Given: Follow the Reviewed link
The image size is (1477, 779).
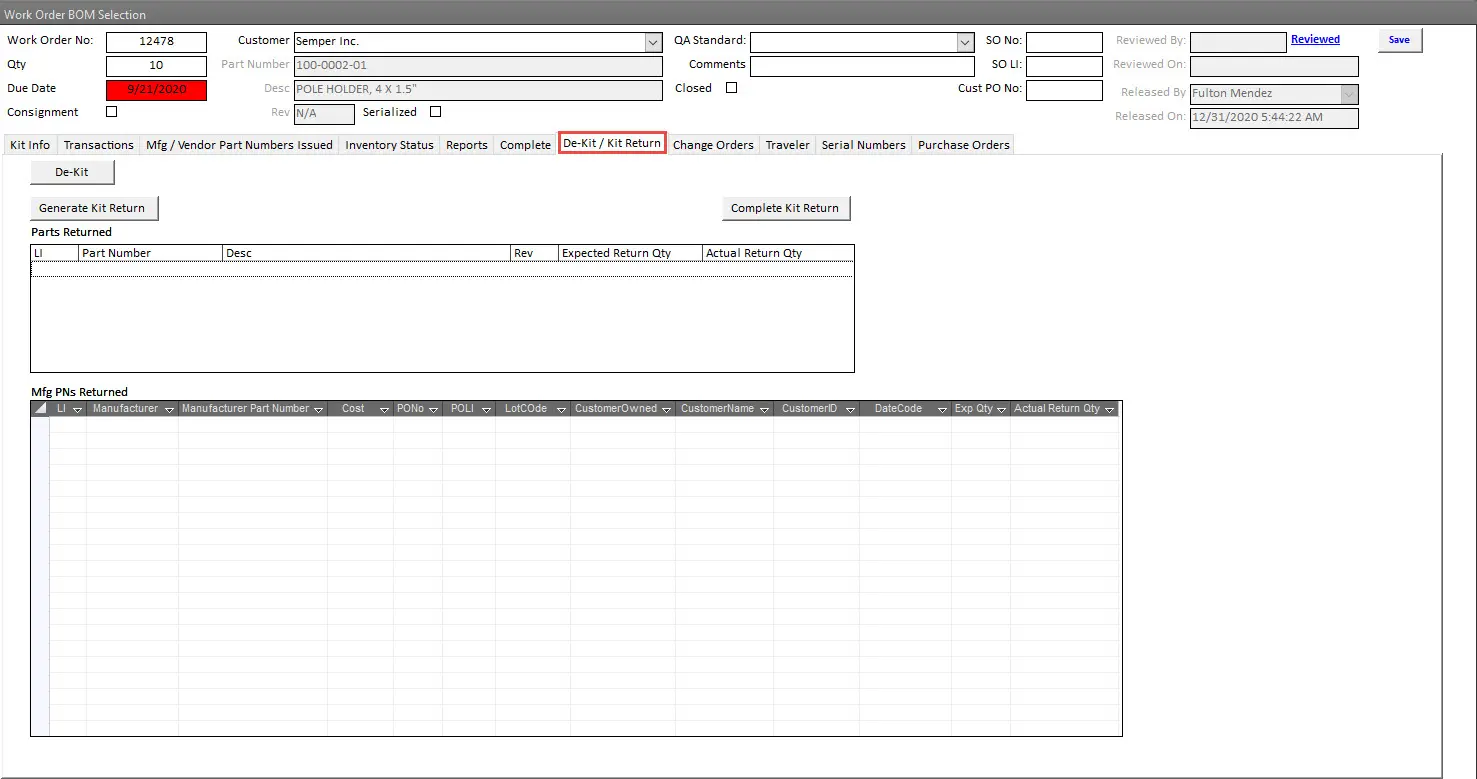Looking at the screenshot, I should (x=1315, y=40).
